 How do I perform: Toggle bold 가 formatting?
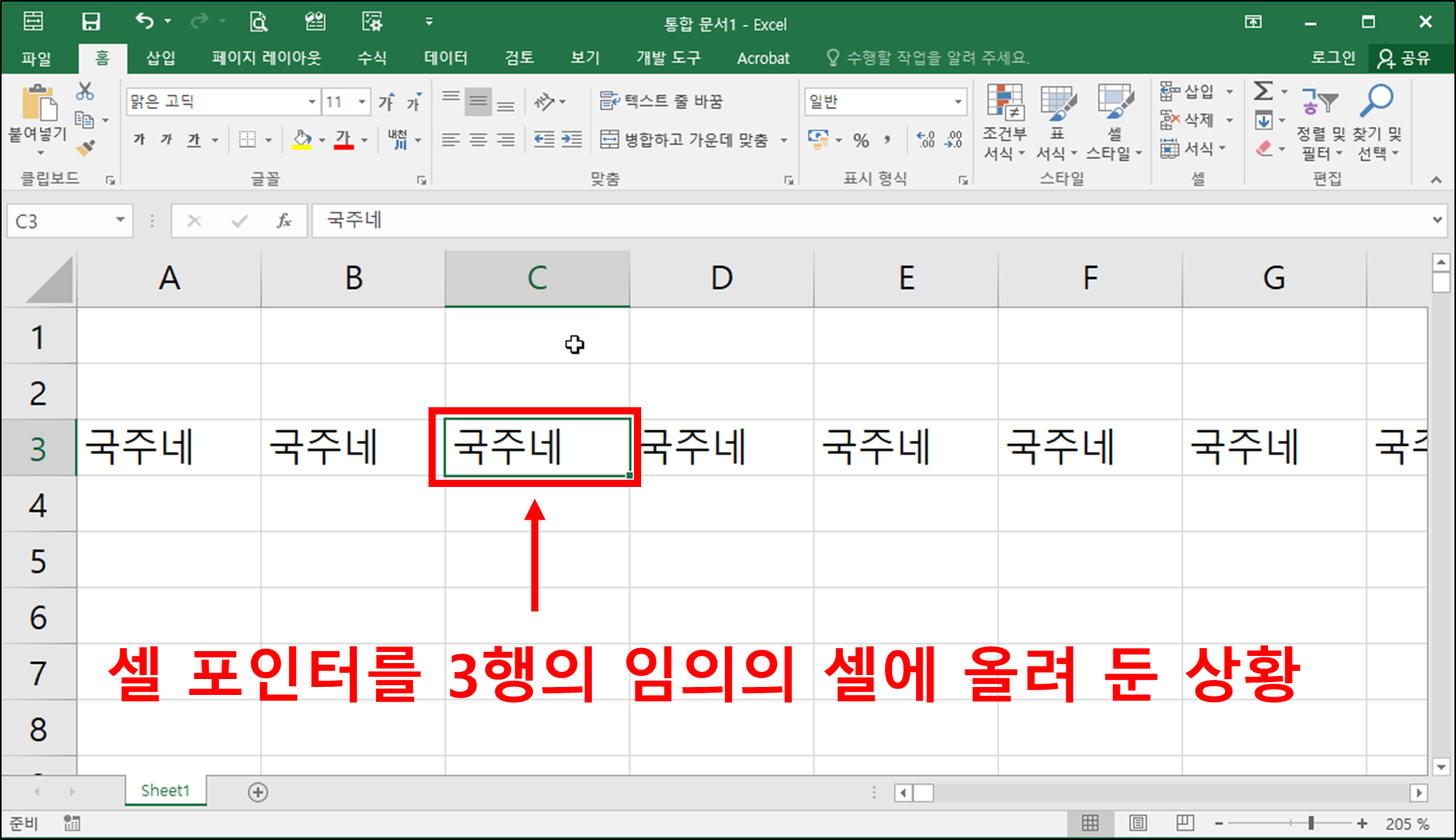(139, 140)
